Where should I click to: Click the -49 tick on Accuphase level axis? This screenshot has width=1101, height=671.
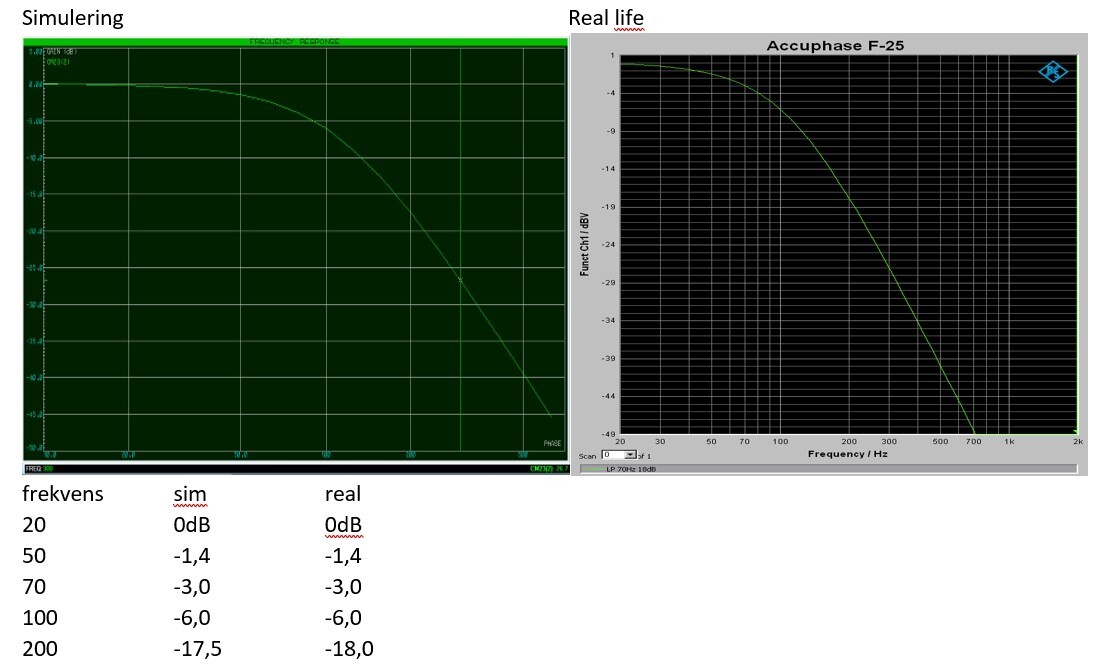[x=608, y=434]
